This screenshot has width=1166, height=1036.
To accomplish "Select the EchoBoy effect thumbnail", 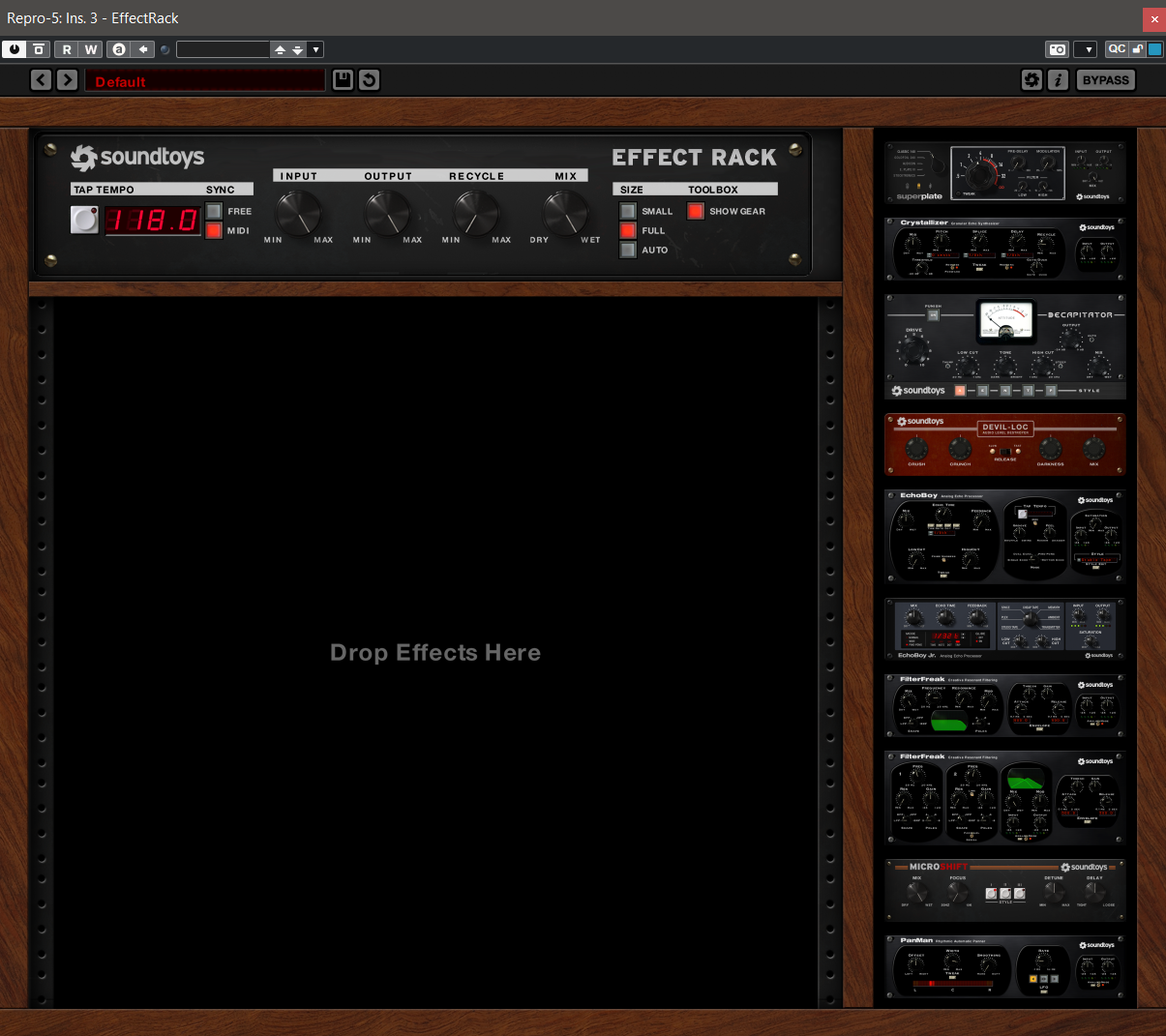I will [1005, 537].
